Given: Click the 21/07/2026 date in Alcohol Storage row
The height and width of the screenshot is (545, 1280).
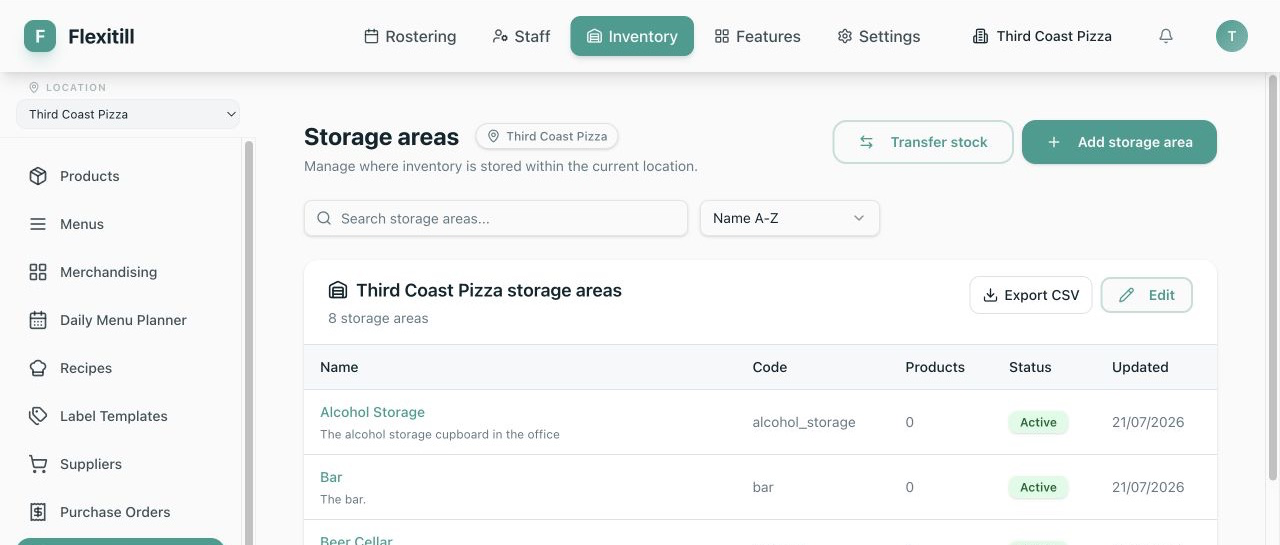Looking at the screenshot, I should pyautogui.click(x=1148, y=422).
